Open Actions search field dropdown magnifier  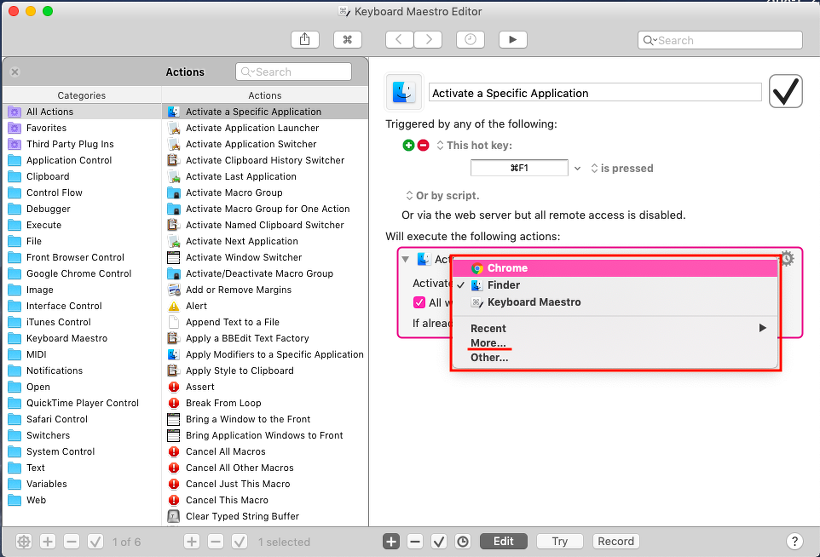coord(246,72)
